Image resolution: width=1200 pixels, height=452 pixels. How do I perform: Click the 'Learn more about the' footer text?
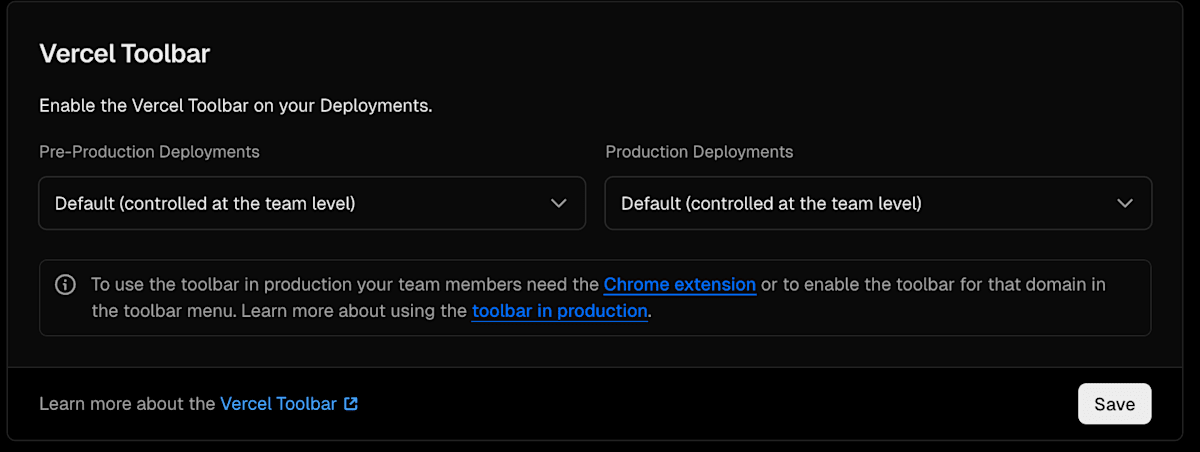point(127,404)
